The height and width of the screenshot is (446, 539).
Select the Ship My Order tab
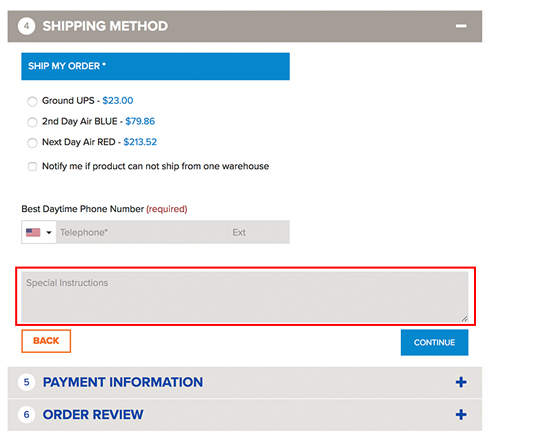coord(155,66)
